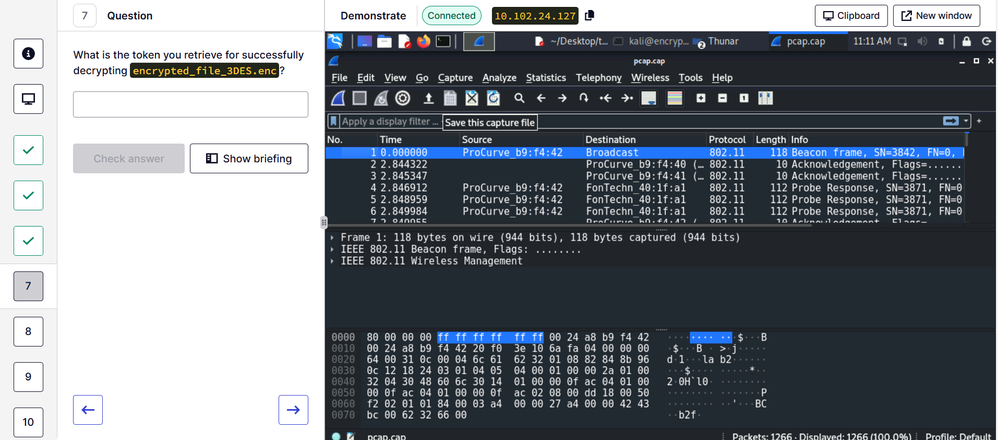Click the New window button
Image resolution: width=998 pixels, height=440 pixels.
935,16
